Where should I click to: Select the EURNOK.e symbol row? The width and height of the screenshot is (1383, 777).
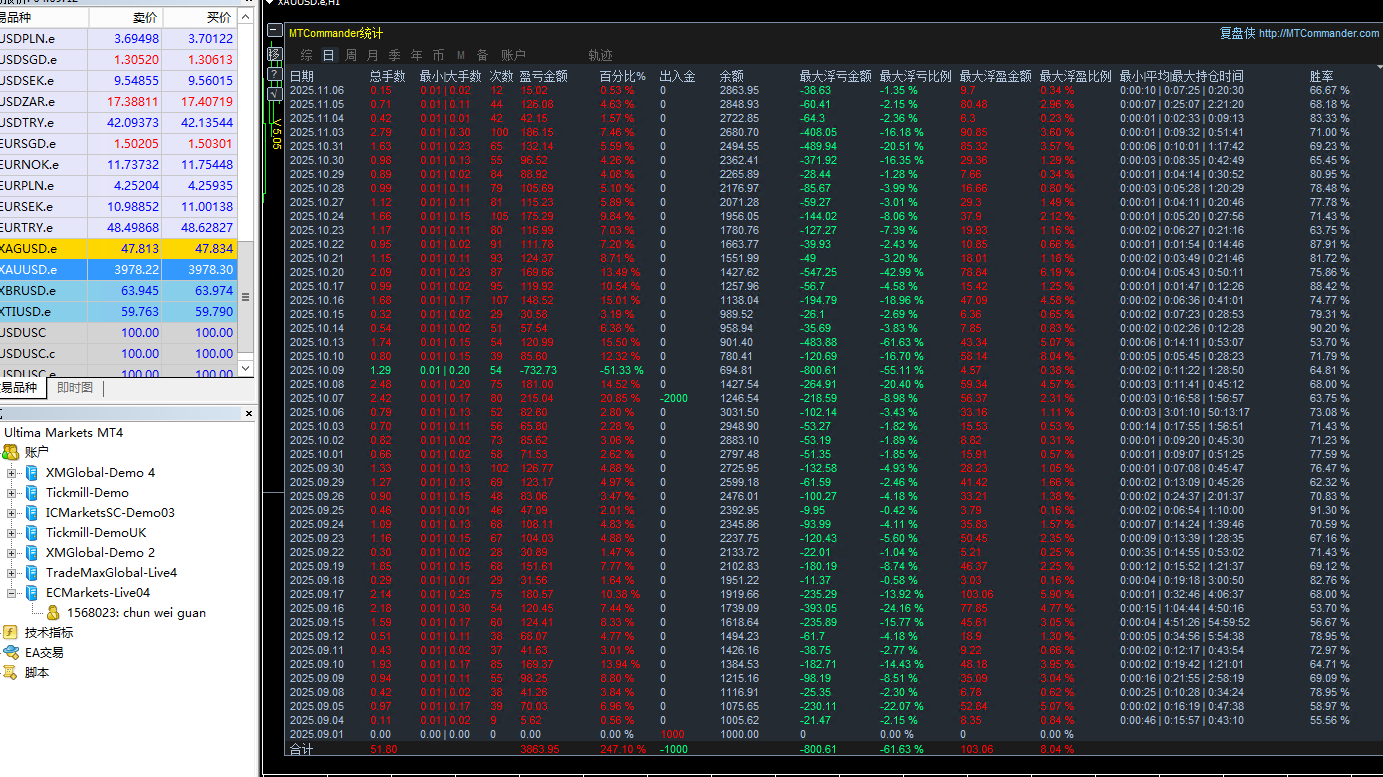click(x=119, y=164)
